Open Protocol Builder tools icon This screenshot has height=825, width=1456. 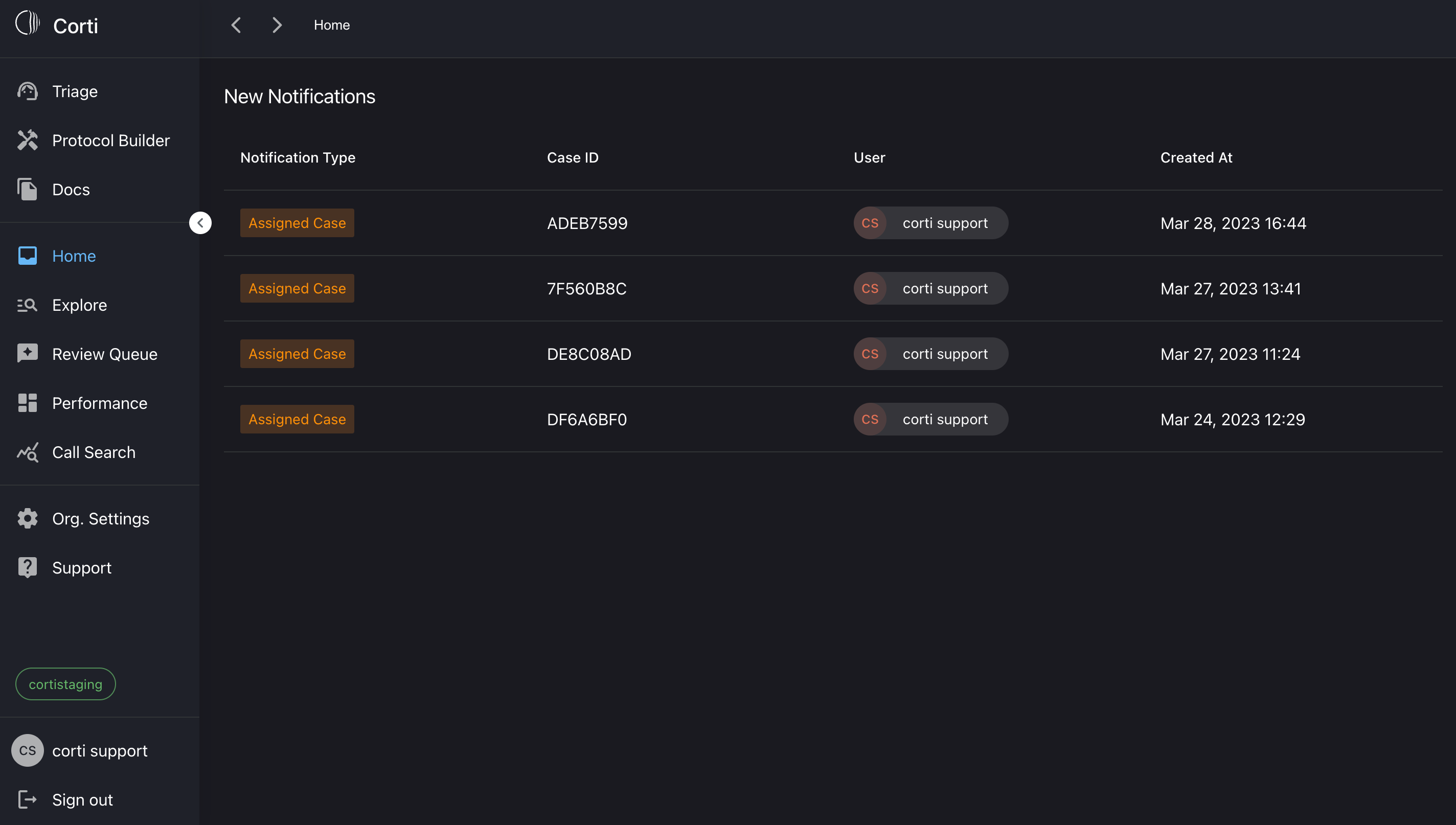pos(27,140)
